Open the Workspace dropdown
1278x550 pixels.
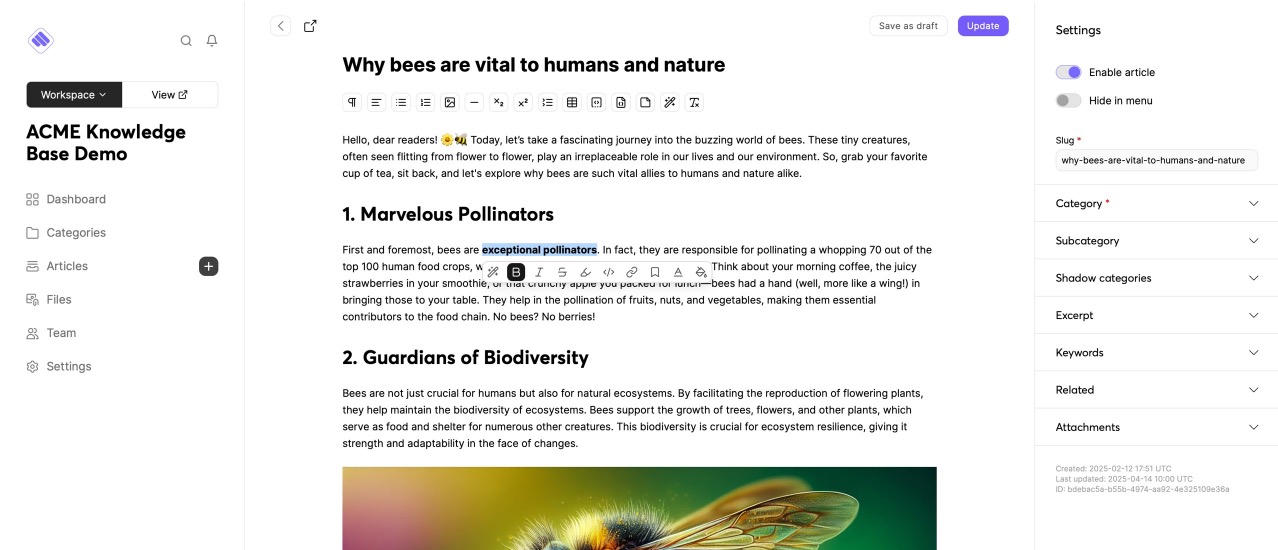(x=74, y=95)
